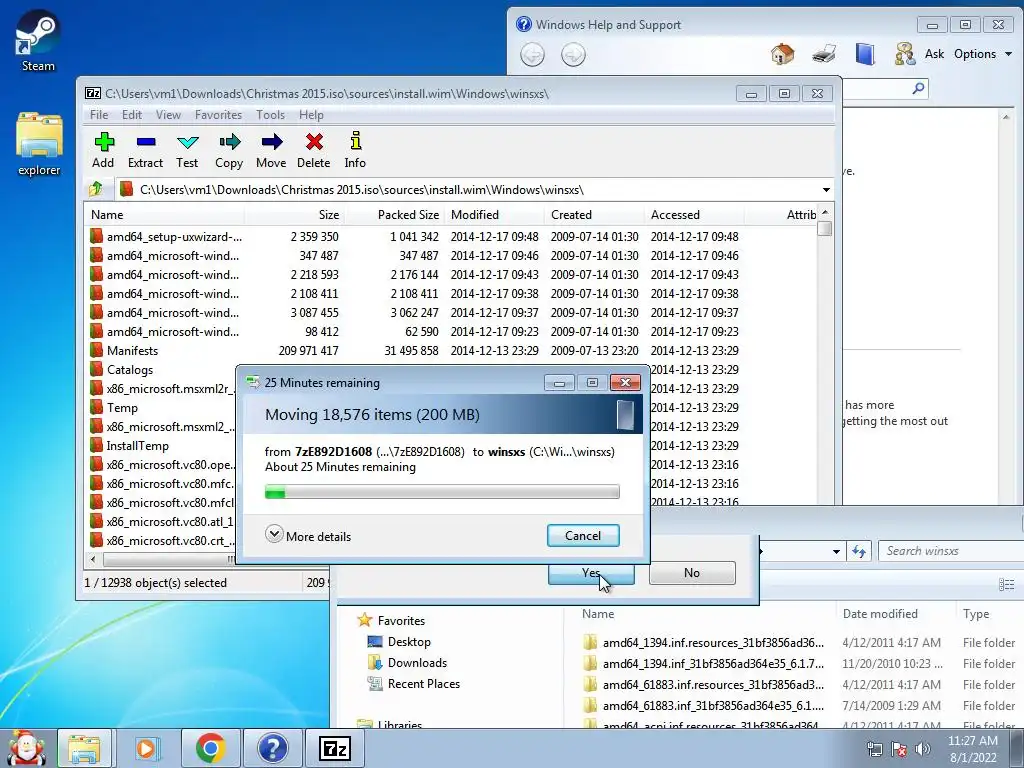Click the 7-Zip vertical scrollbar thumb
This screenshot has width=1024, height=768.
pyautogui.click(x=825, y=229)
